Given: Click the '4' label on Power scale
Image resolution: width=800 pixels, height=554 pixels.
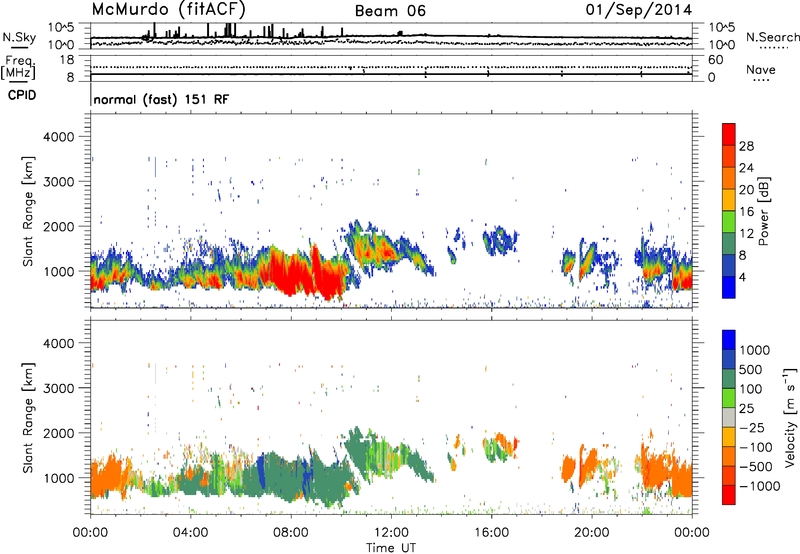Looking at the screenshot, I should point(742,277).
